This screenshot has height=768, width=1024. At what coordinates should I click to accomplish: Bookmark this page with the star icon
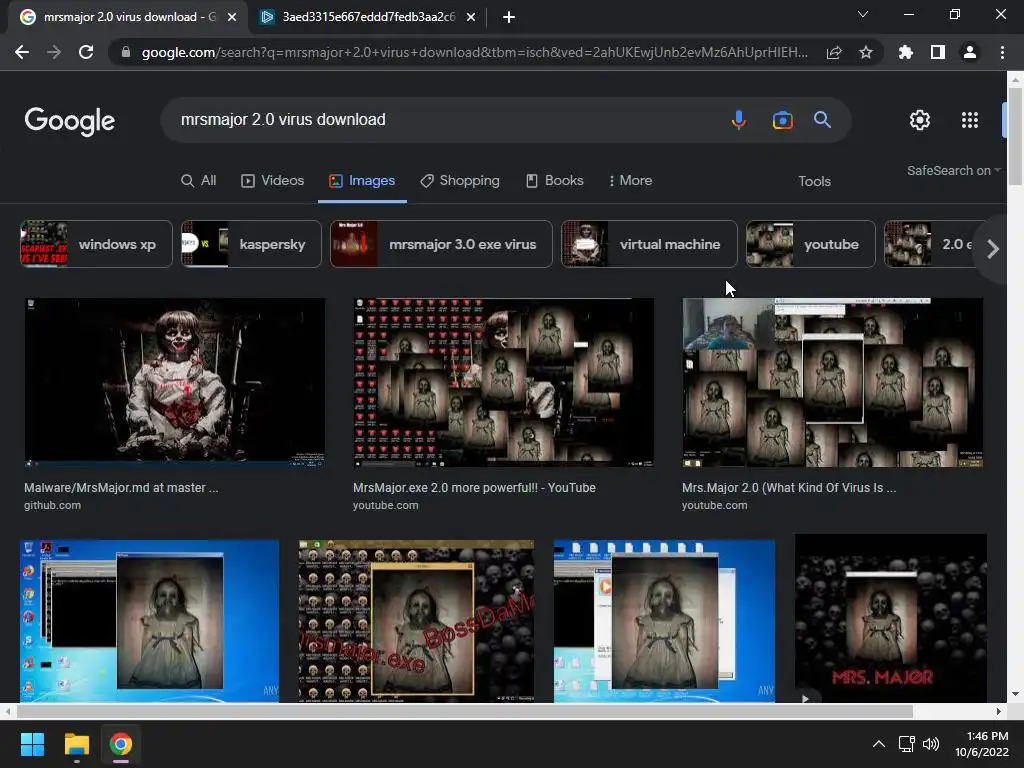click(x=866, y=52)
